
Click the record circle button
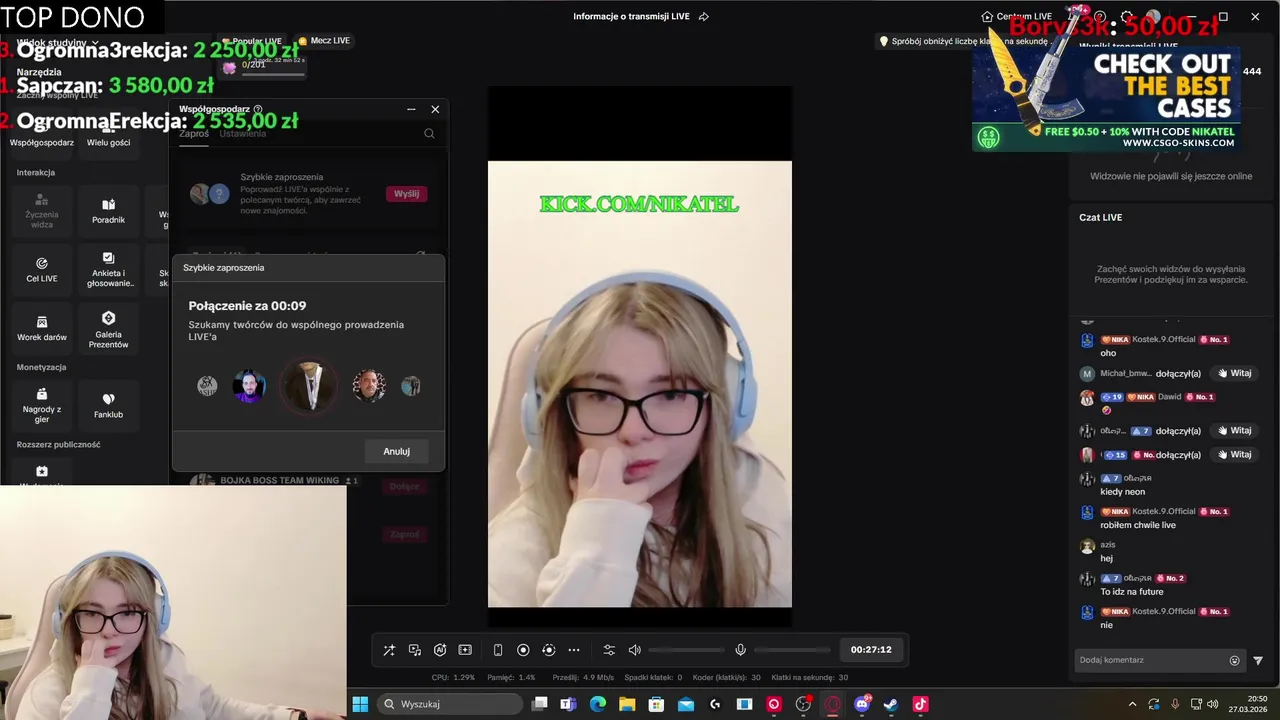point(523,650)
